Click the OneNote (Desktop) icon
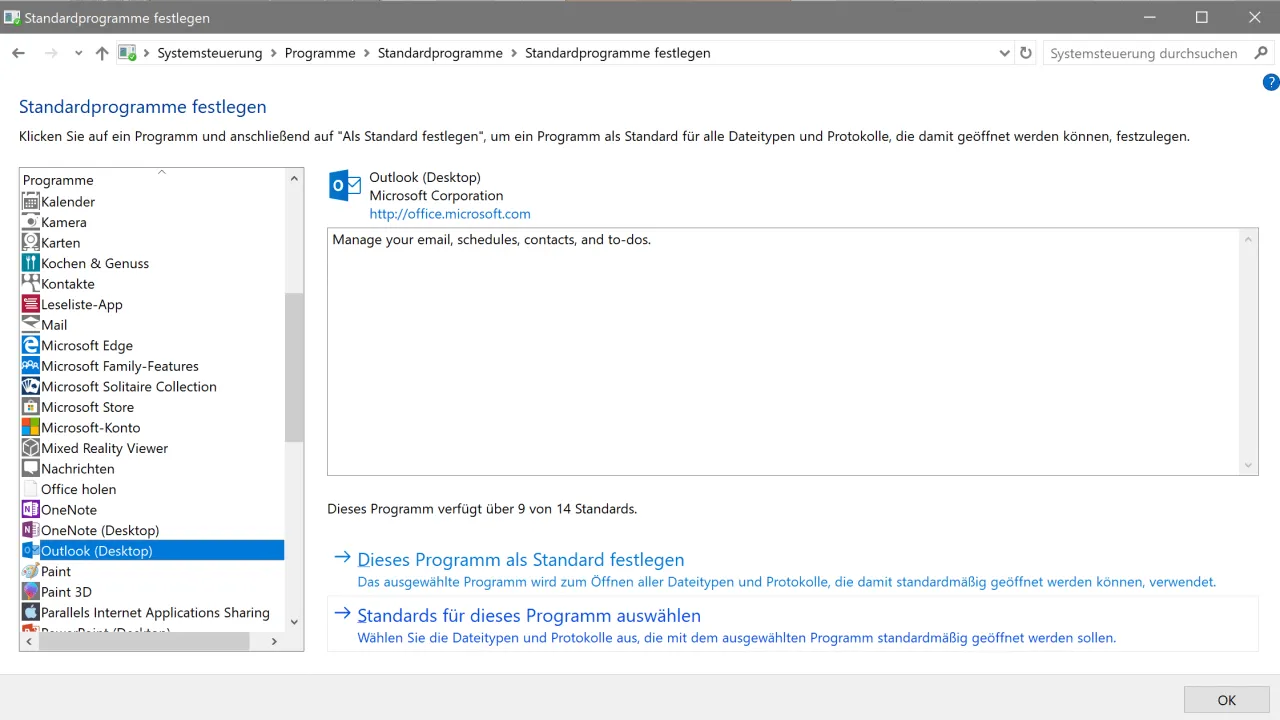Image resolution: width=1280 pixels, height=720 pixels. click(30, 530)
